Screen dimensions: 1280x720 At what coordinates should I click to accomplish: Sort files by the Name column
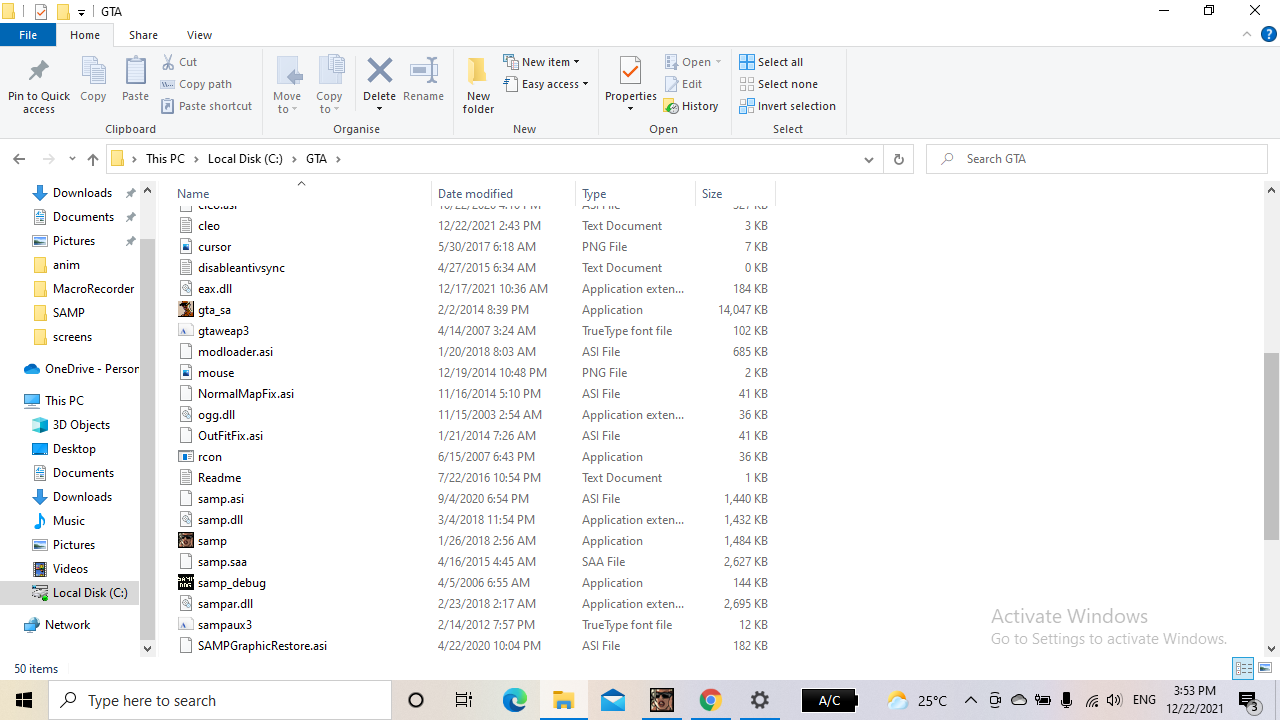click(301, 194)
